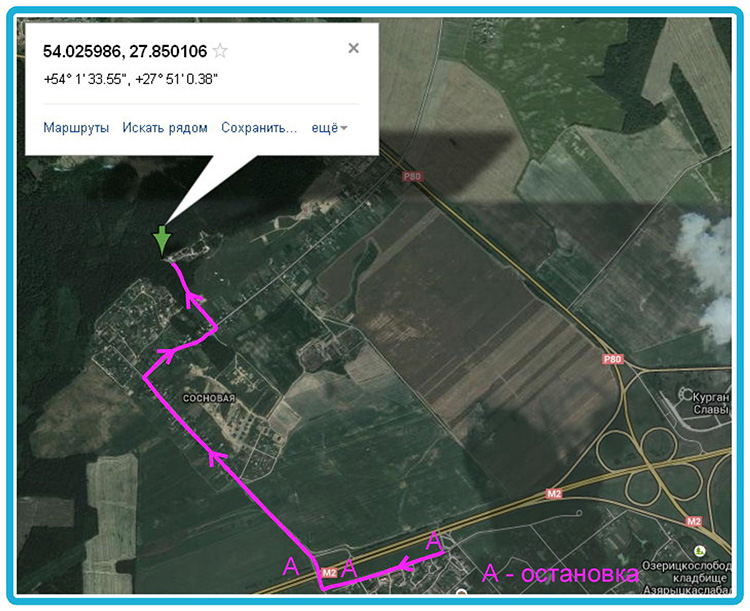
Task: Choose the Сохранить… link
Action: point(259,128)
